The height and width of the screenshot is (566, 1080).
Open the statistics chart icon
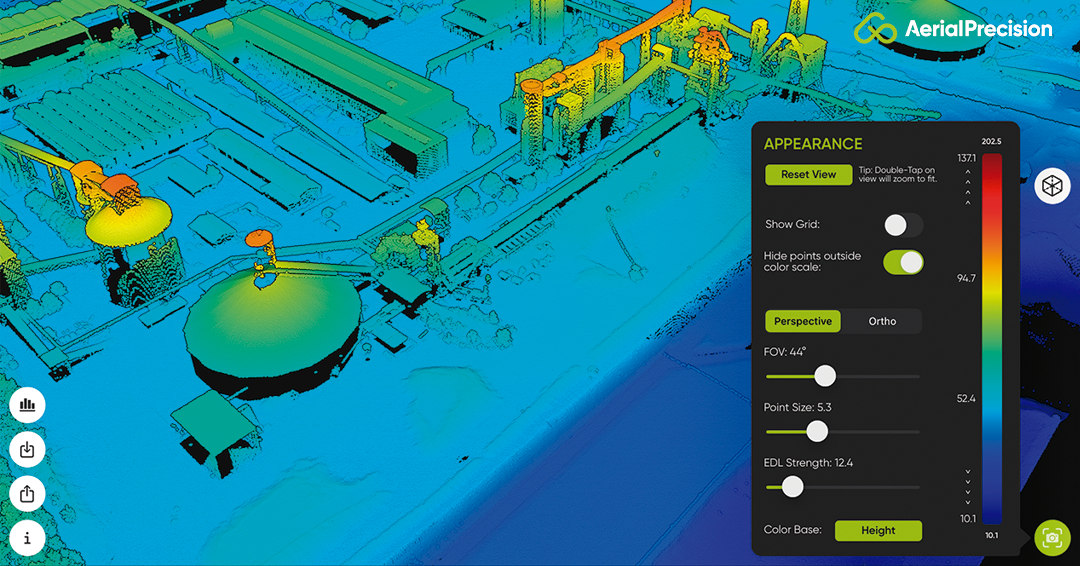(28, 405)
